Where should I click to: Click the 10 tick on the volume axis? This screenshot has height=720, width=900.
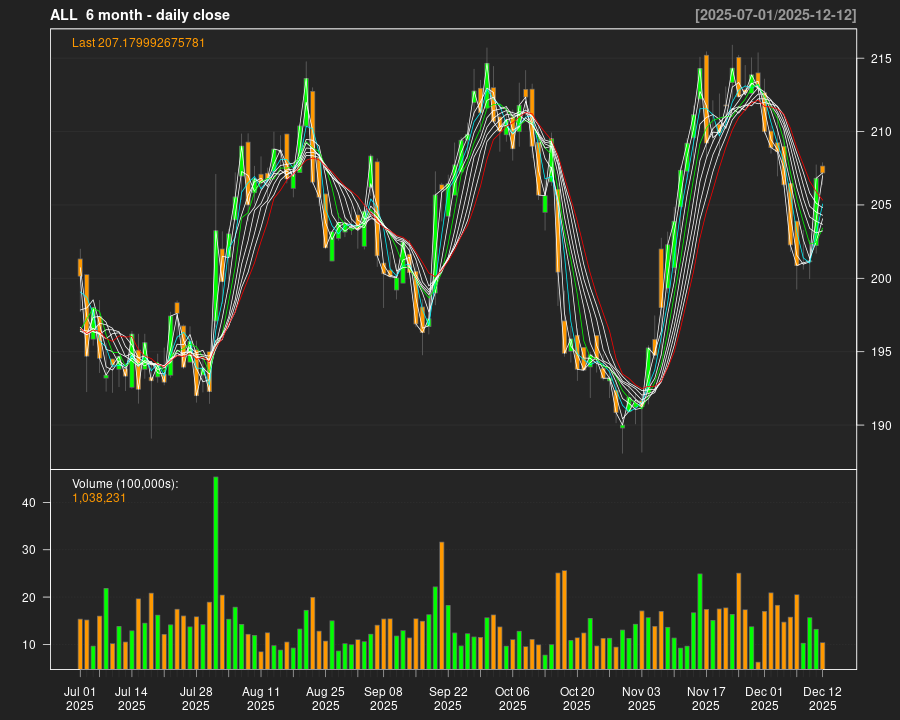pos(29,645)
